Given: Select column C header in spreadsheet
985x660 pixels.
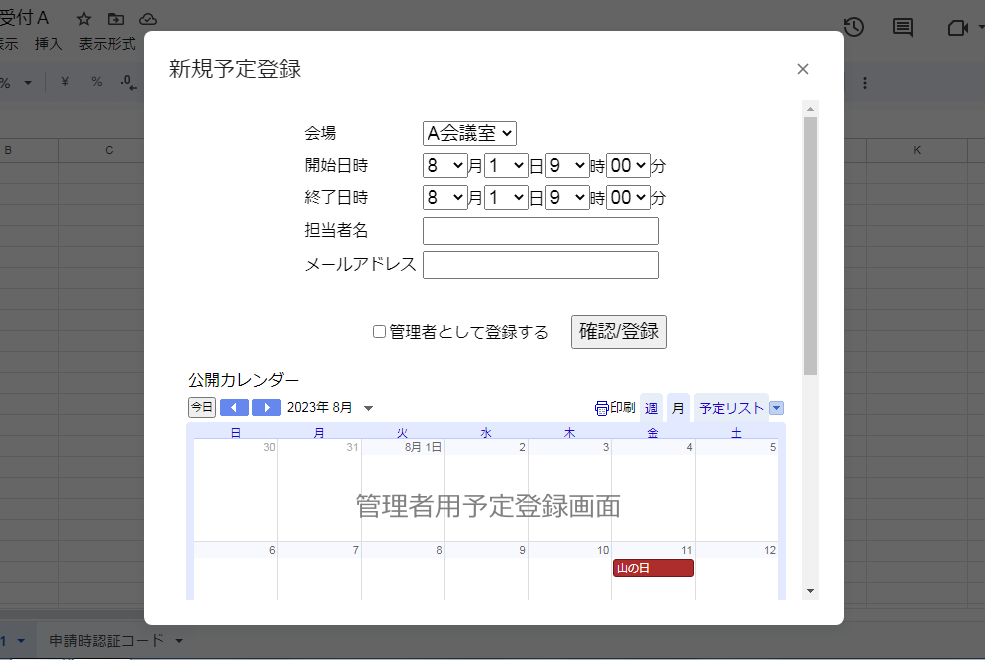Looking at the screenshot, I should [109, 150].
